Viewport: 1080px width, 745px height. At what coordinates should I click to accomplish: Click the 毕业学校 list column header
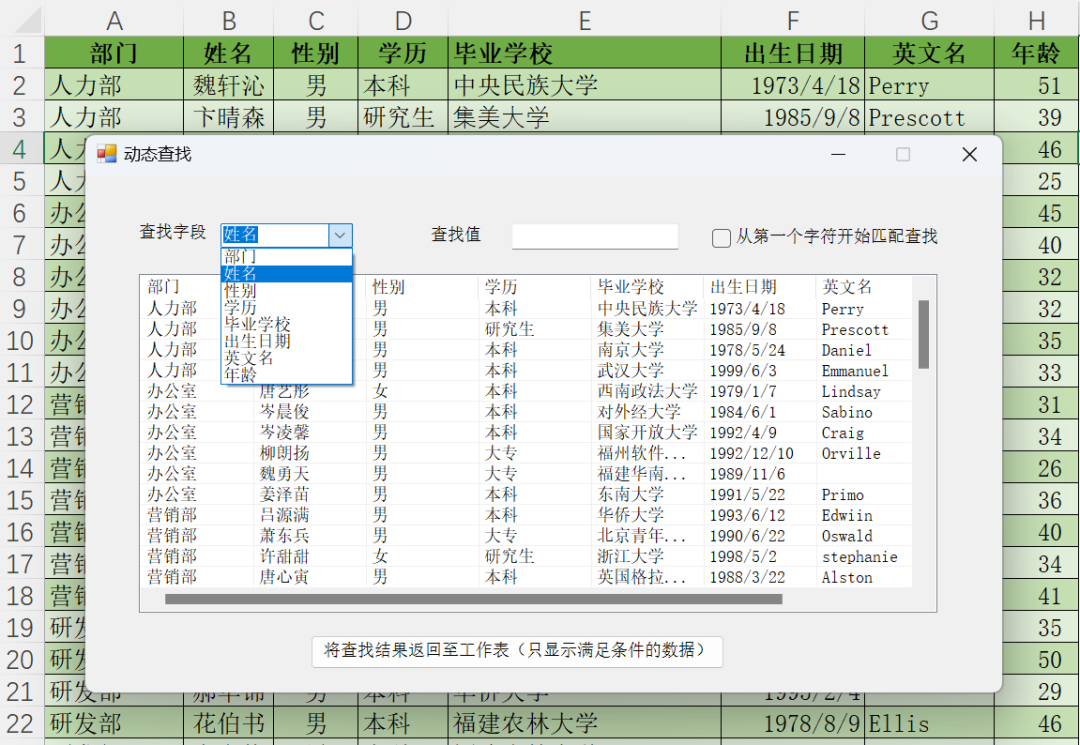[647, 286]
